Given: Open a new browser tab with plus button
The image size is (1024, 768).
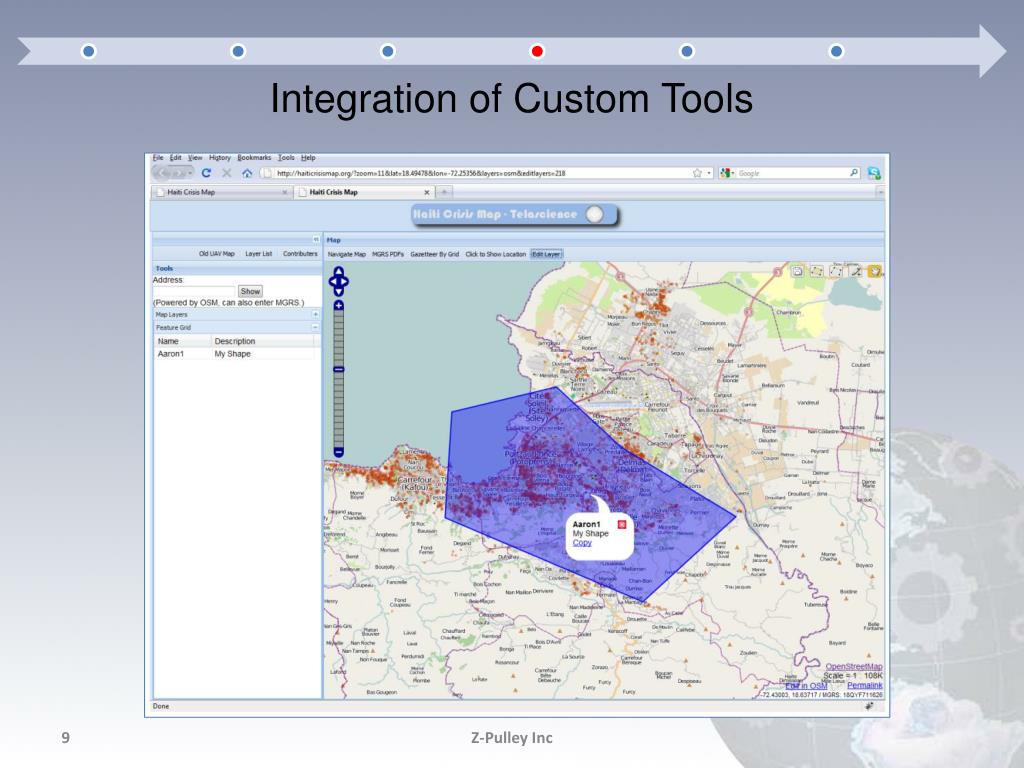Looking at the screenshot, I should pyautogui.click(x=444, y=192).
